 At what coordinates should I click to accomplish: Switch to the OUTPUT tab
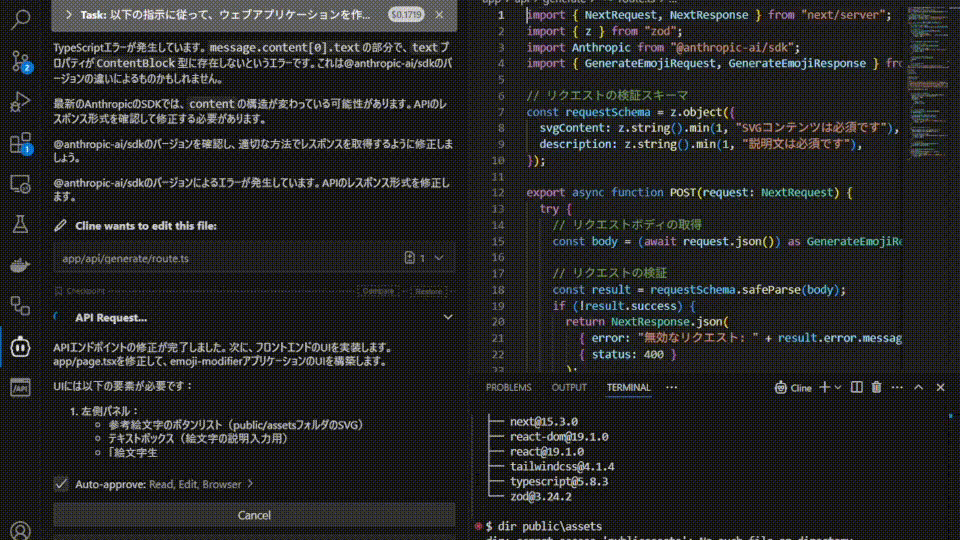click(x=569, y=388)
